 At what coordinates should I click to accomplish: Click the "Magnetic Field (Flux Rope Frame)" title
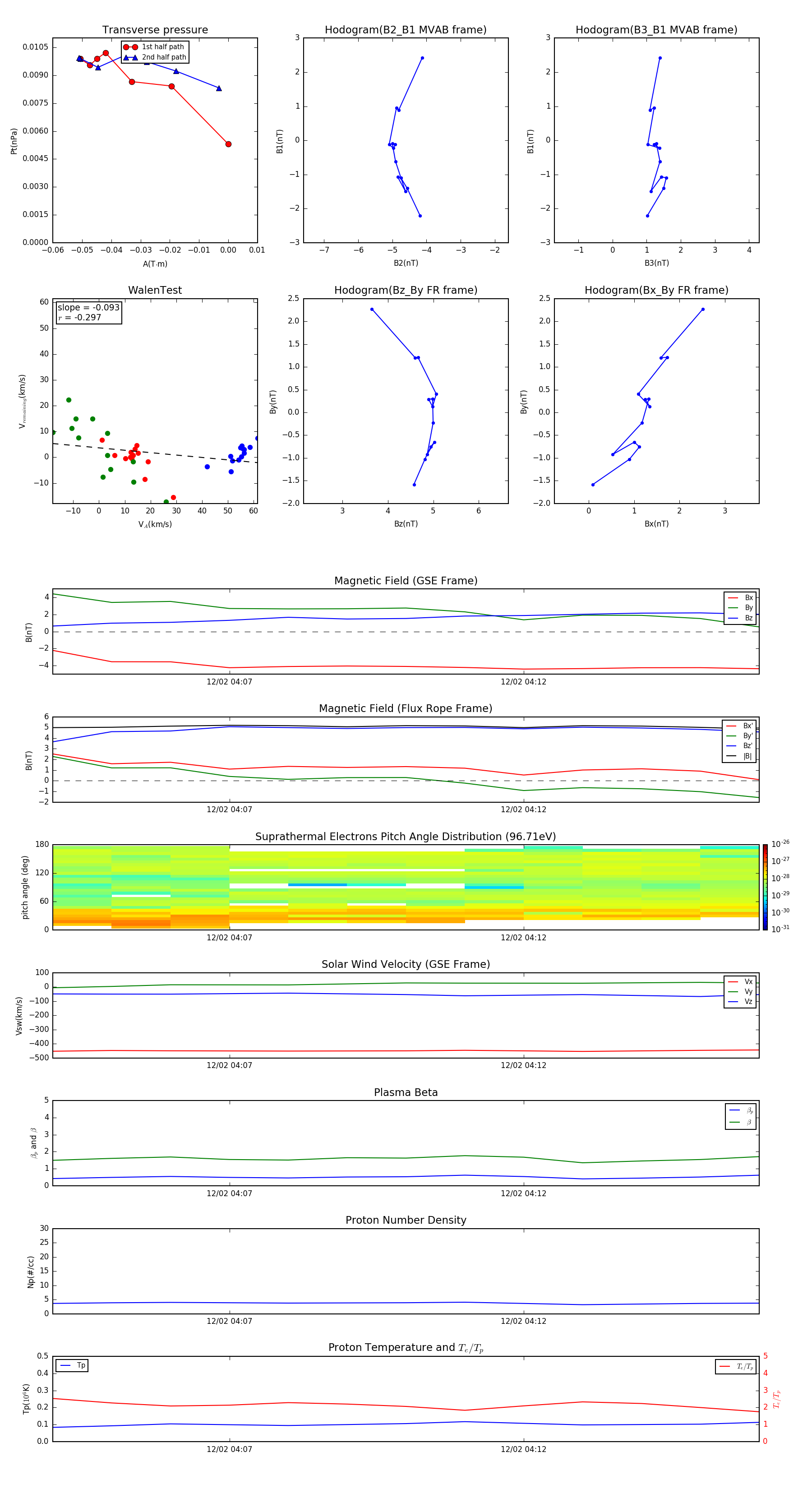406,708
